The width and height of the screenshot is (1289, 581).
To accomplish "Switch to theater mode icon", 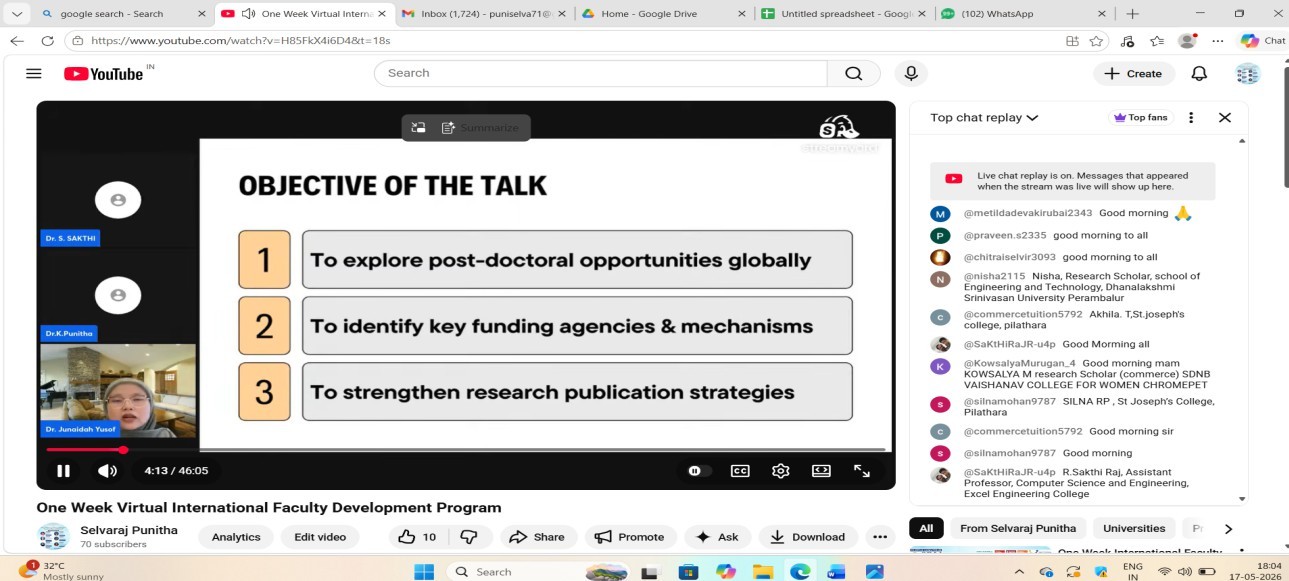I will pyautogui.click(x=821, y=471).
